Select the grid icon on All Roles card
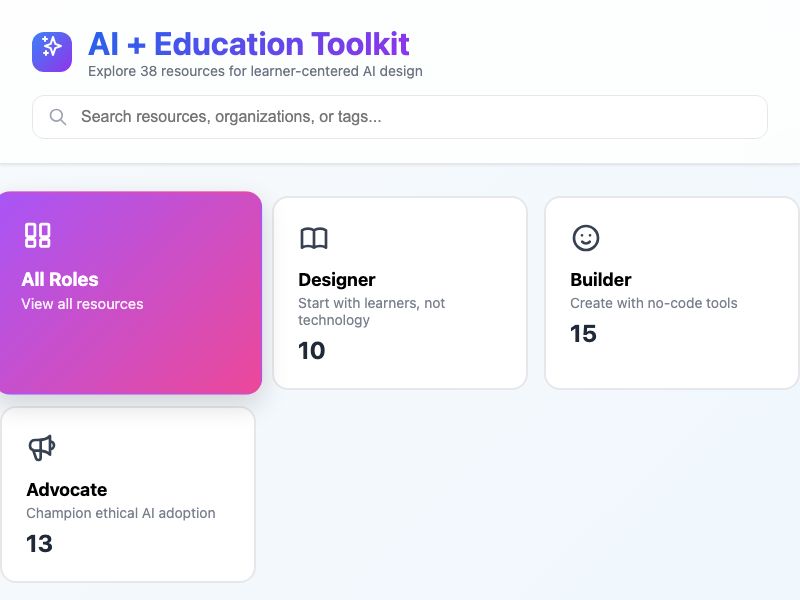The image size is (800, 600). click(37, 236)
